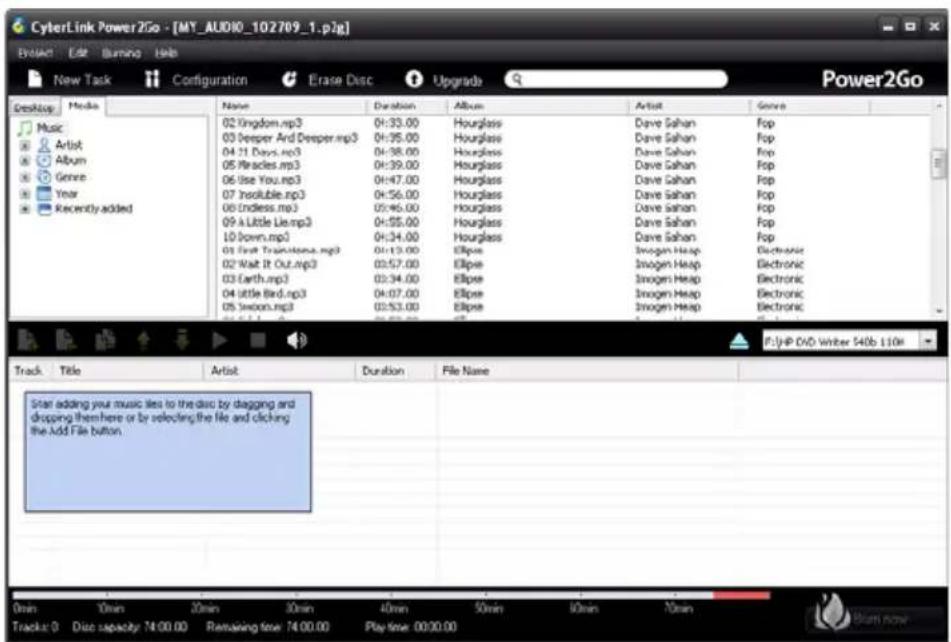Click the Upgrade button label

[457, 81]
